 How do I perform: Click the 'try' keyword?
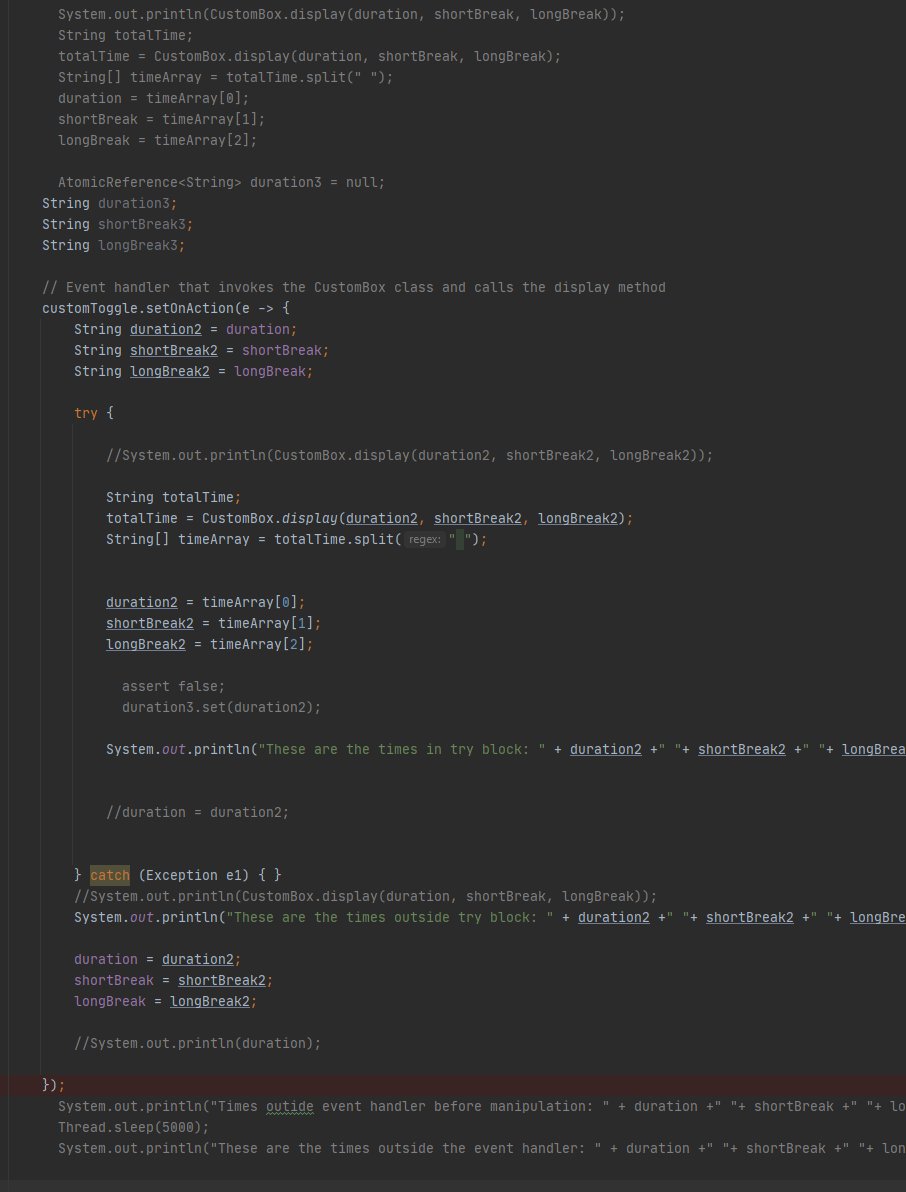click(x=85, y=413)
